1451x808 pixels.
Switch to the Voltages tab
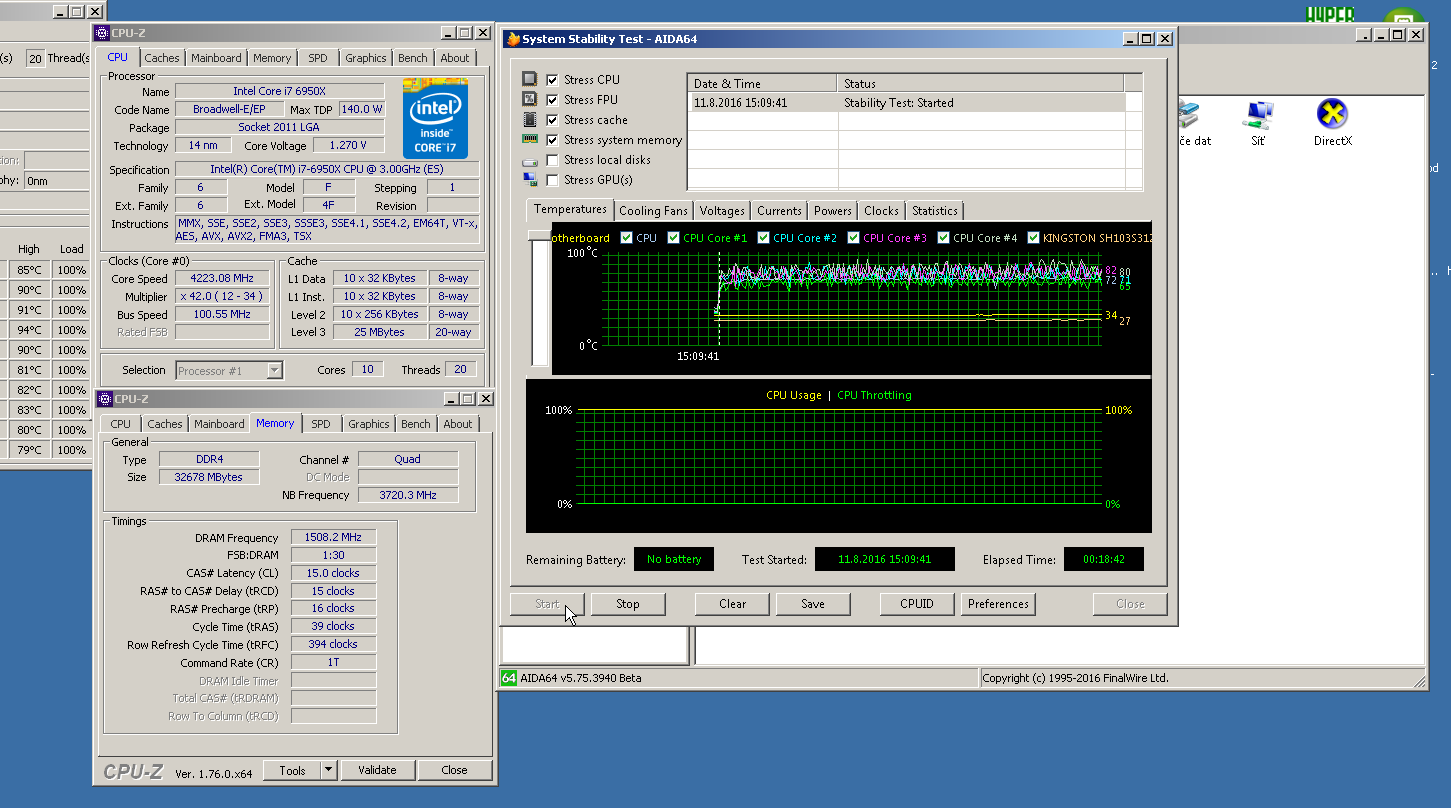pos(722,211)
